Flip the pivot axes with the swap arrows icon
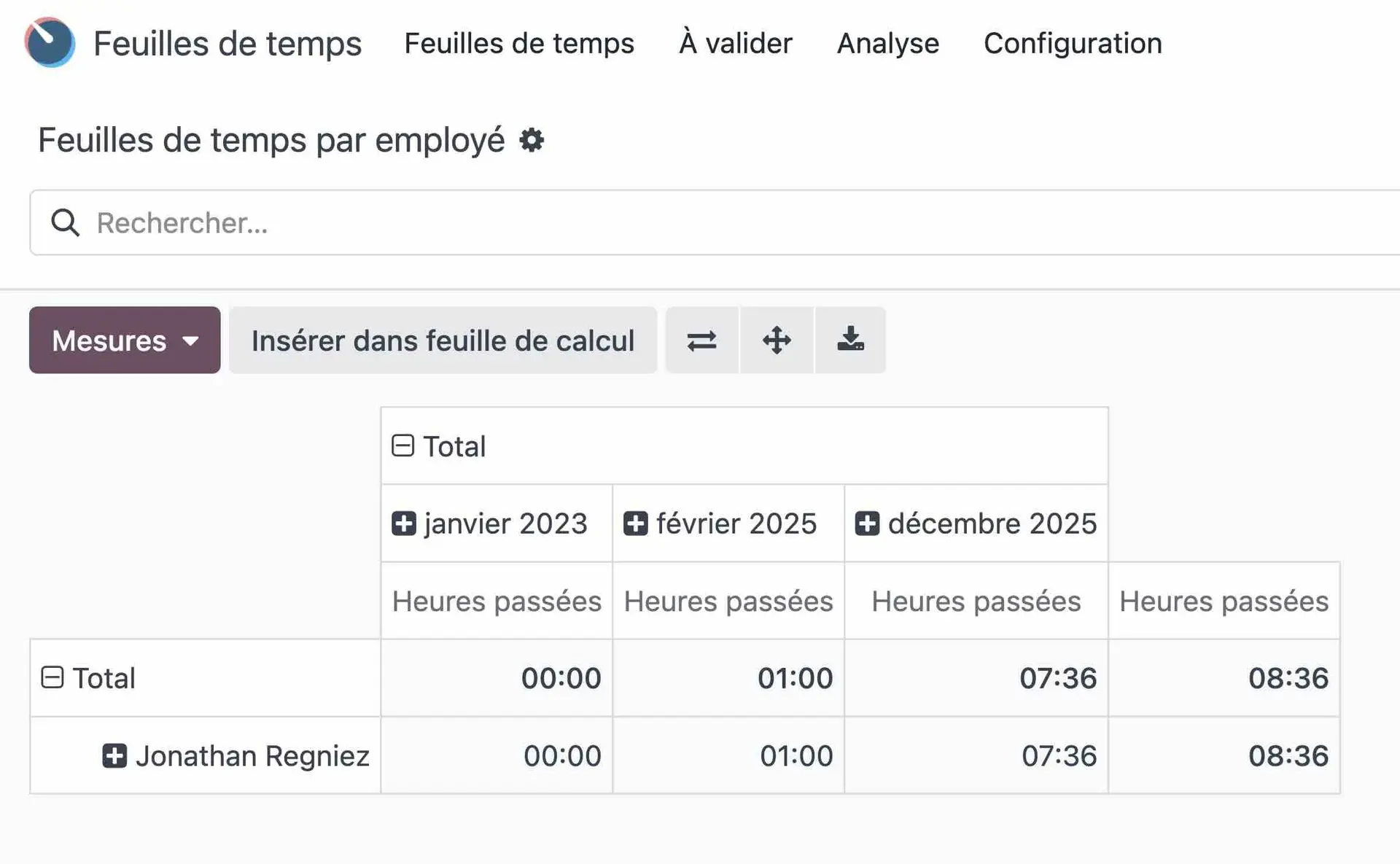1400x864 pixels. [701, 340]
